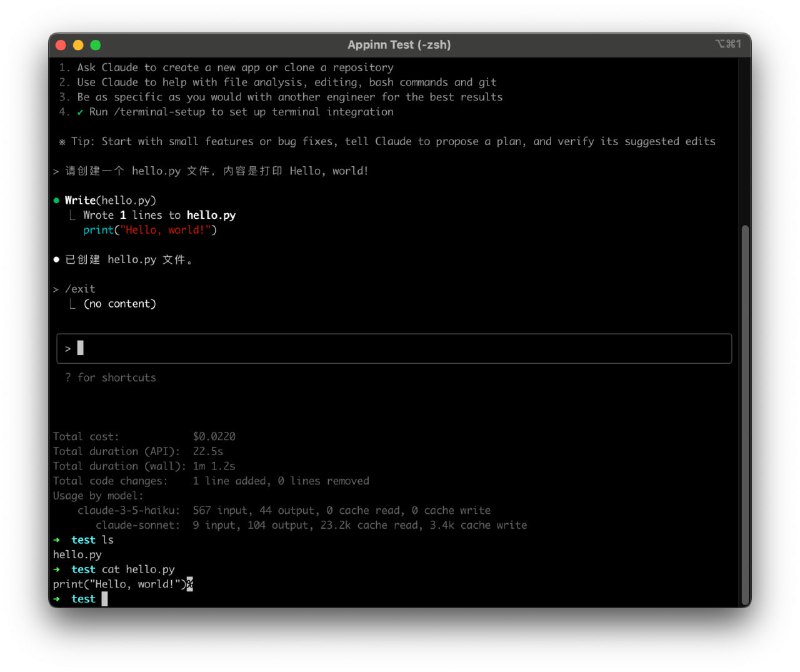Viewport: 800px width, 672px height.
Task: Click the 'Appinn Test (-zsh)' window title
Action: click(x=399, y=45)
